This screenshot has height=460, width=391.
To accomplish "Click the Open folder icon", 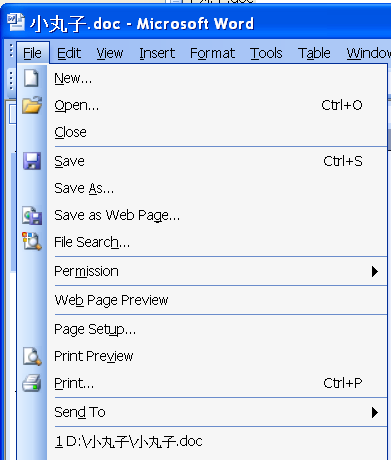I will (x=32, y=105).
